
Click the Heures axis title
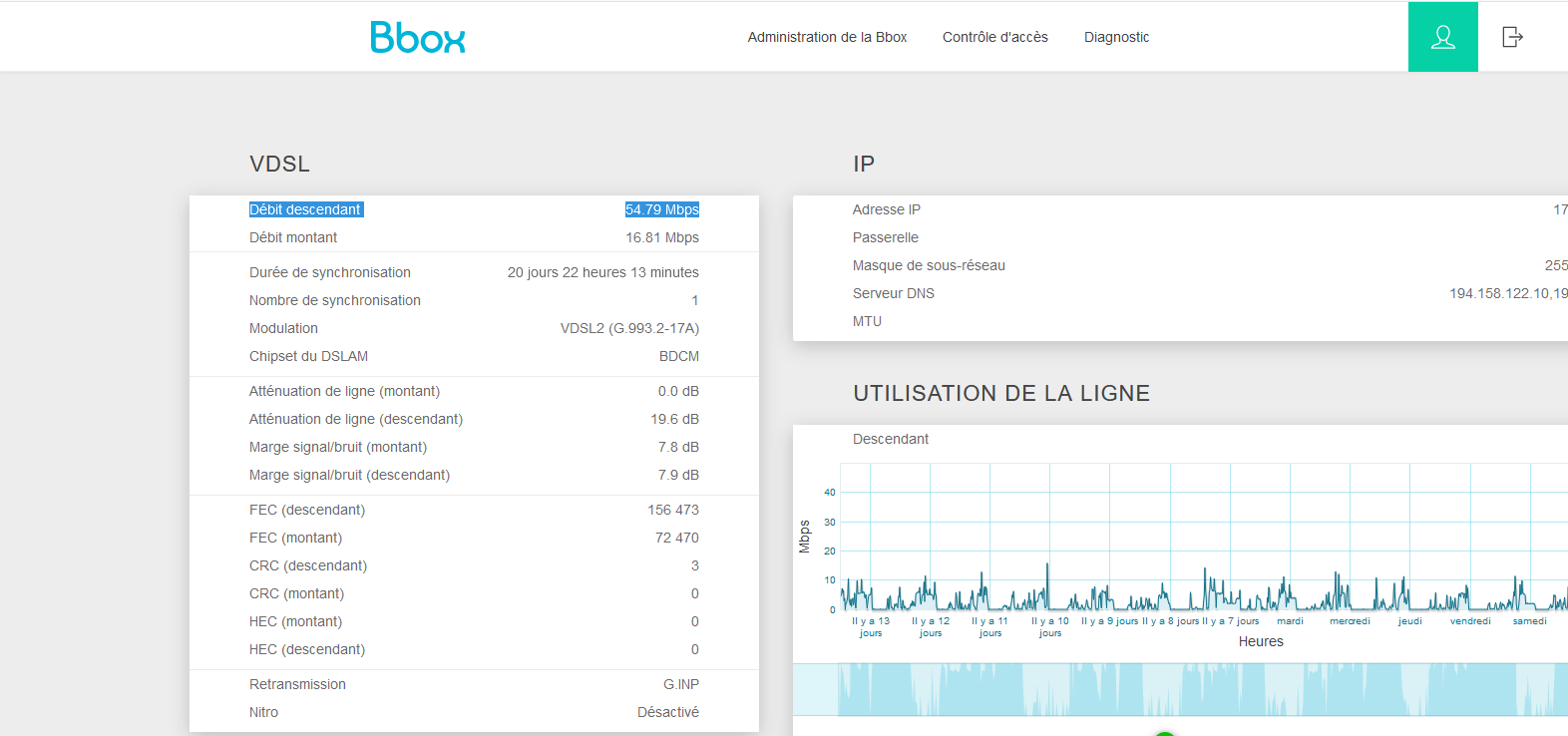1261,641
